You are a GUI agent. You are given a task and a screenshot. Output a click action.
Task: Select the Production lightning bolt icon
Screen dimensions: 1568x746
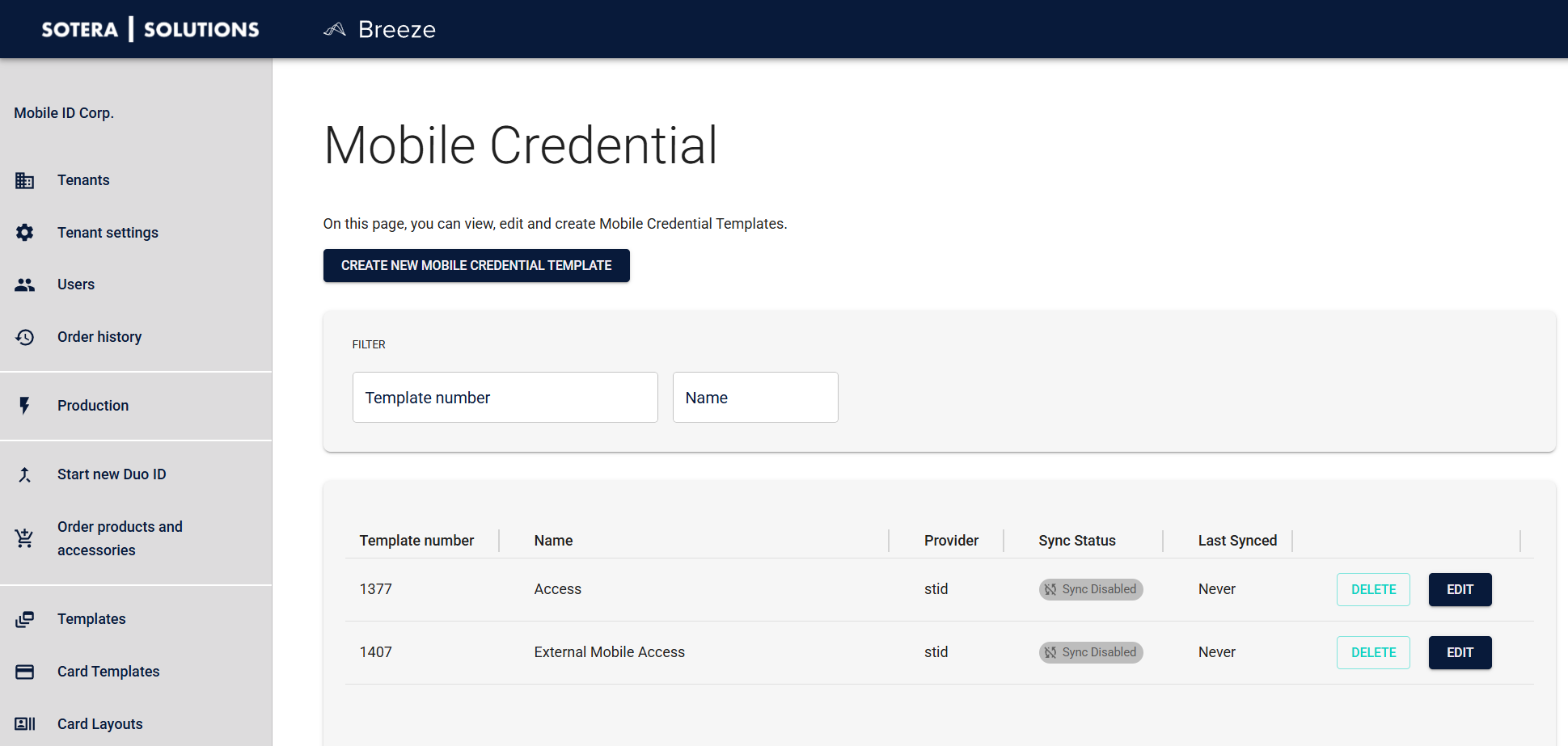(24, 406)
